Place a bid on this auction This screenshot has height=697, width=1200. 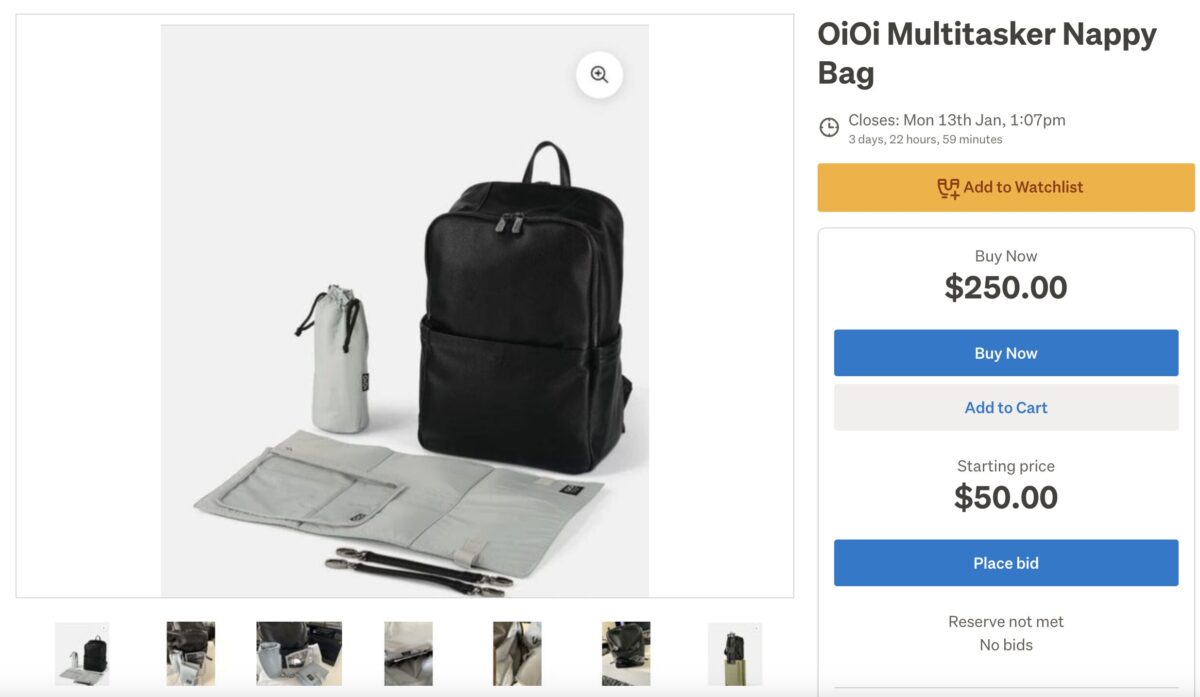1006,563
